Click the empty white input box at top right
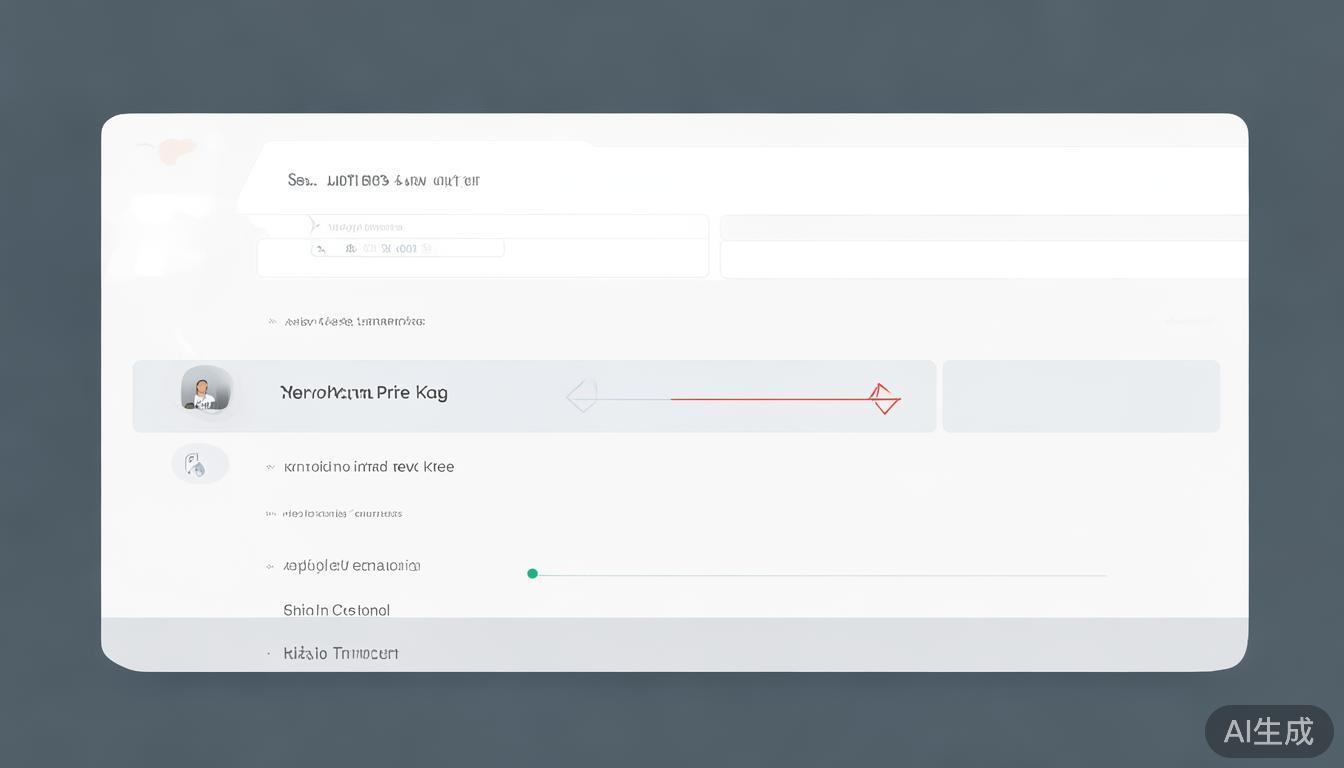This screenshot has width=1344, height=768. click(983, 259)
